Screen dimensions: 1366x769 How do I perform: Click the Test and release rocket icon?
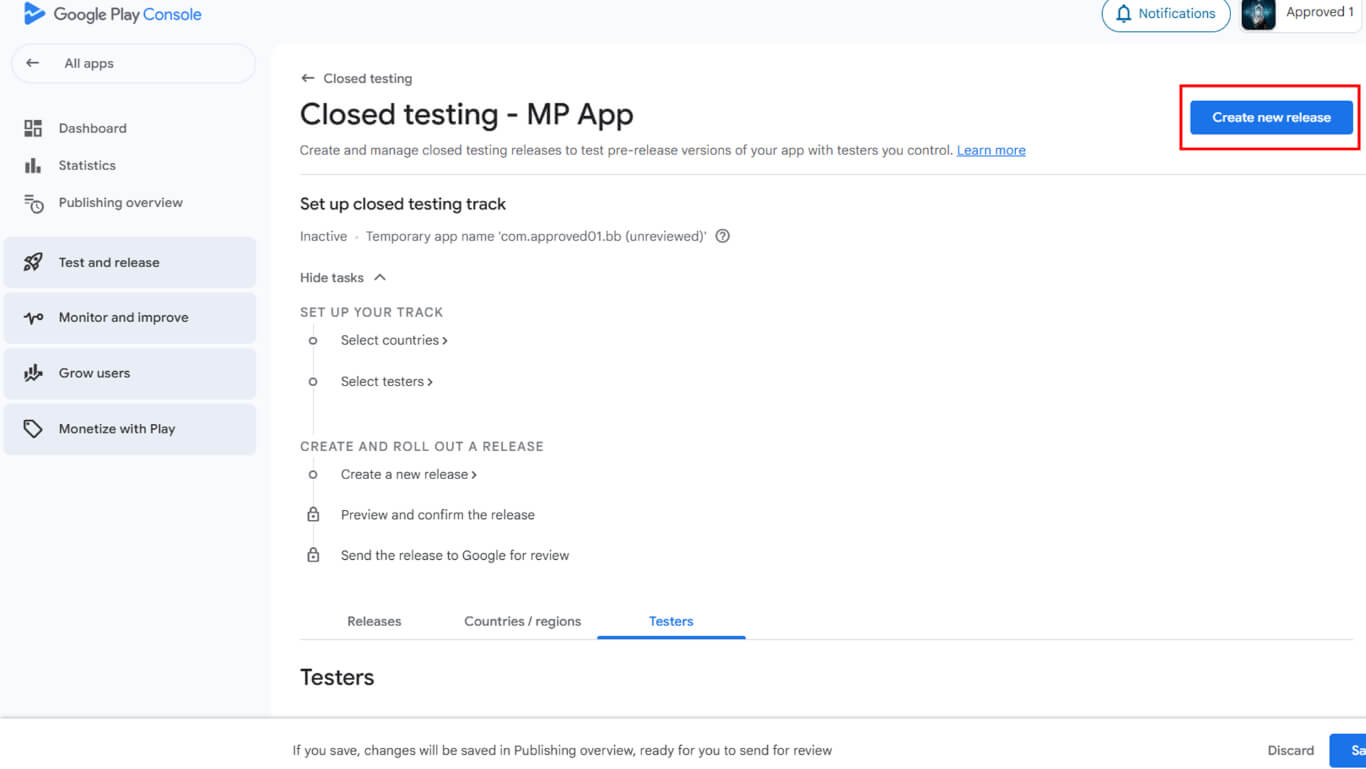click(x=33, y=262)
